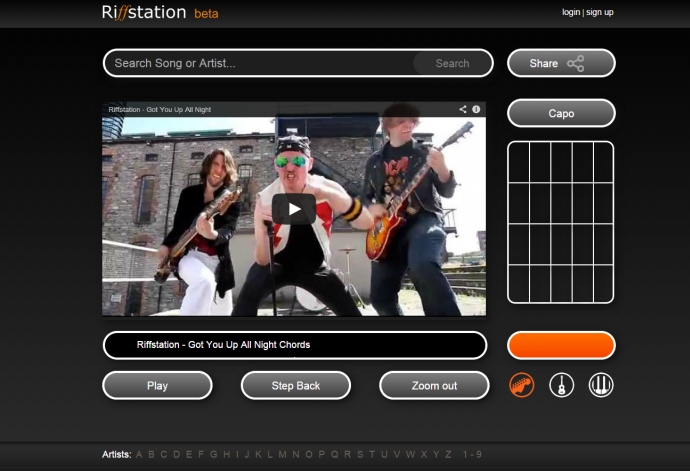This screenshot has height=471, width=690.
Task: Browse artists starting with C
Action: pyautogui.click(x=164, y=454)
